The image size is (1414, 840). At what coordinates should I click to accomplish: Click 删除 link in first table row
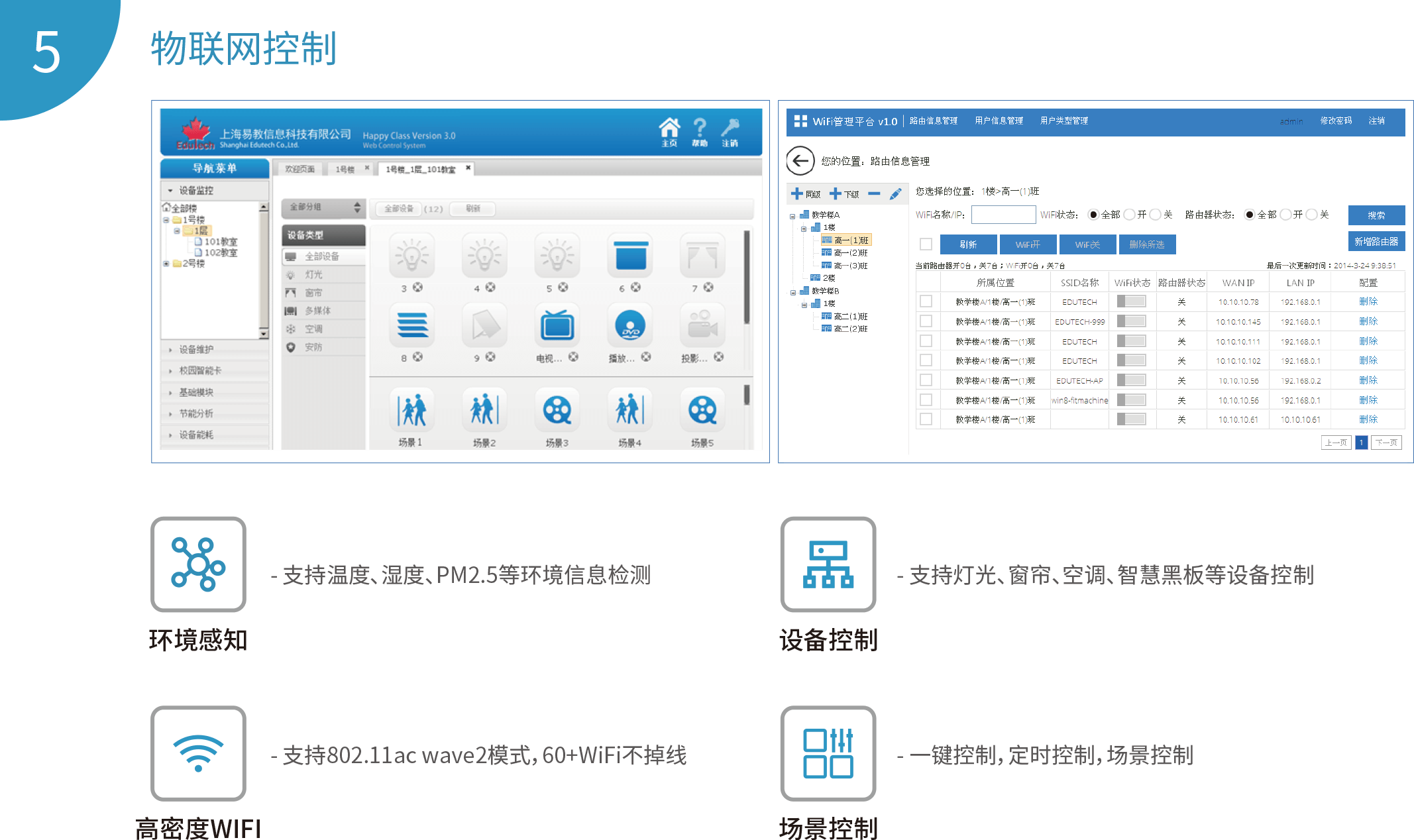1368,301
